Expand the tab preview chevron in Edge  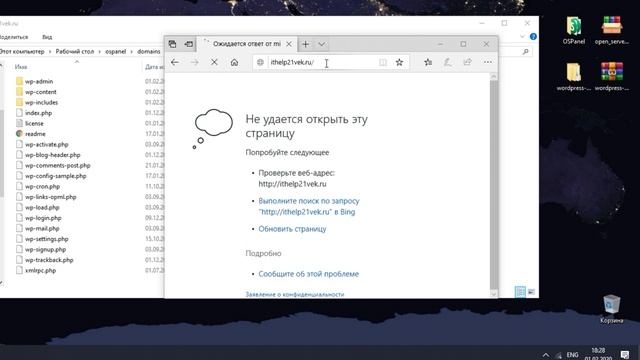click(x=322, y=44)
